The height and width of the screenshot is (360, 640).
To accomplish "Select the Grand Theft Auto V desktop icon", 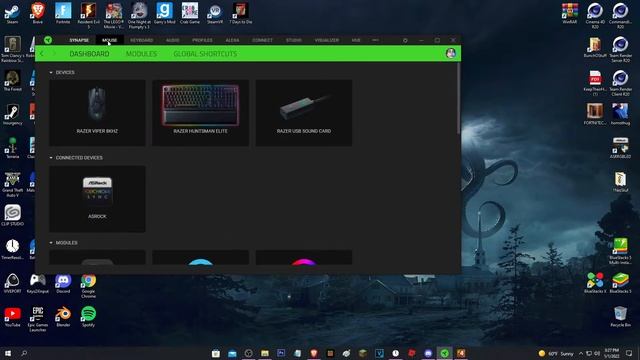I will click(x=12, y=184).
